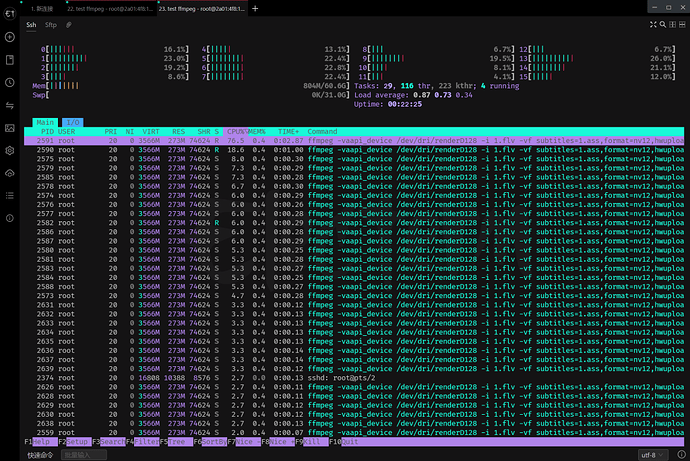Click the cloud sync icon in sidebar
Image resolution: width=690 pixels, height=461 pixels.
click(x=9, y=173)
